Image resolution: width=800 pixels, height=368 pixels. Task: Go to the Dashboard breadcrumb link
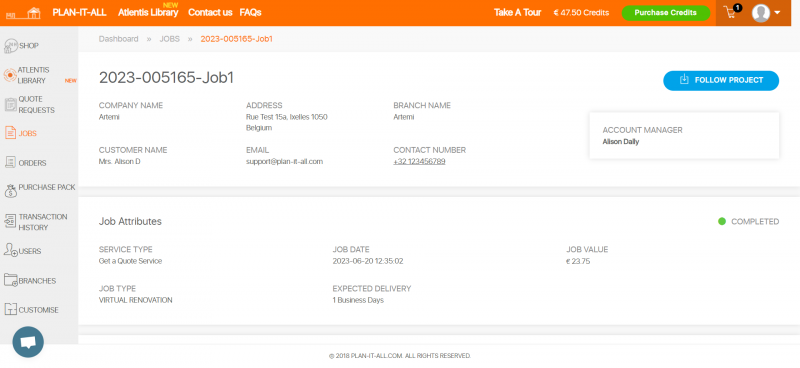tap(118, 39)
